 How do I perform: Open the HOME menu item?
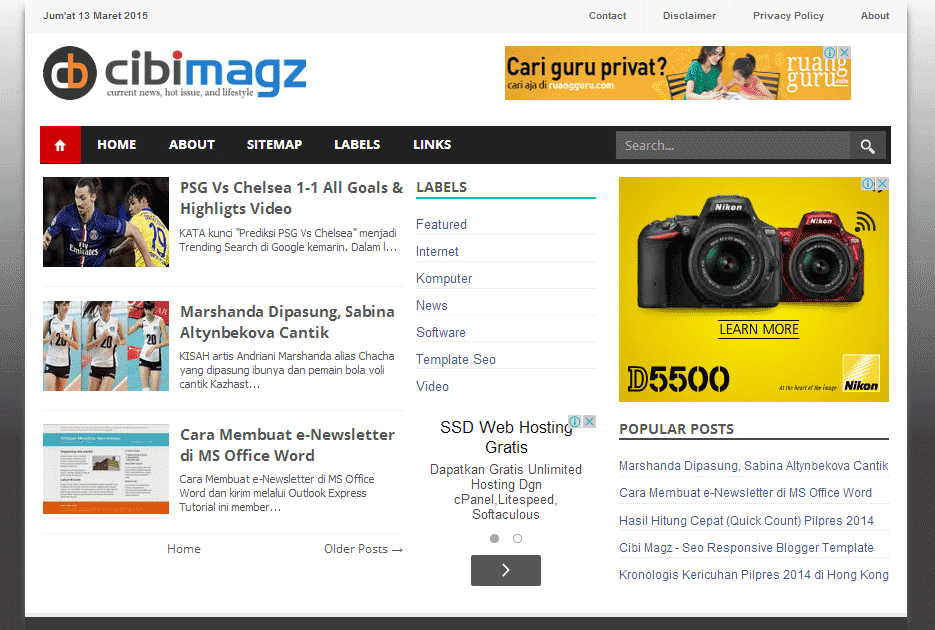tap(116, 145)
